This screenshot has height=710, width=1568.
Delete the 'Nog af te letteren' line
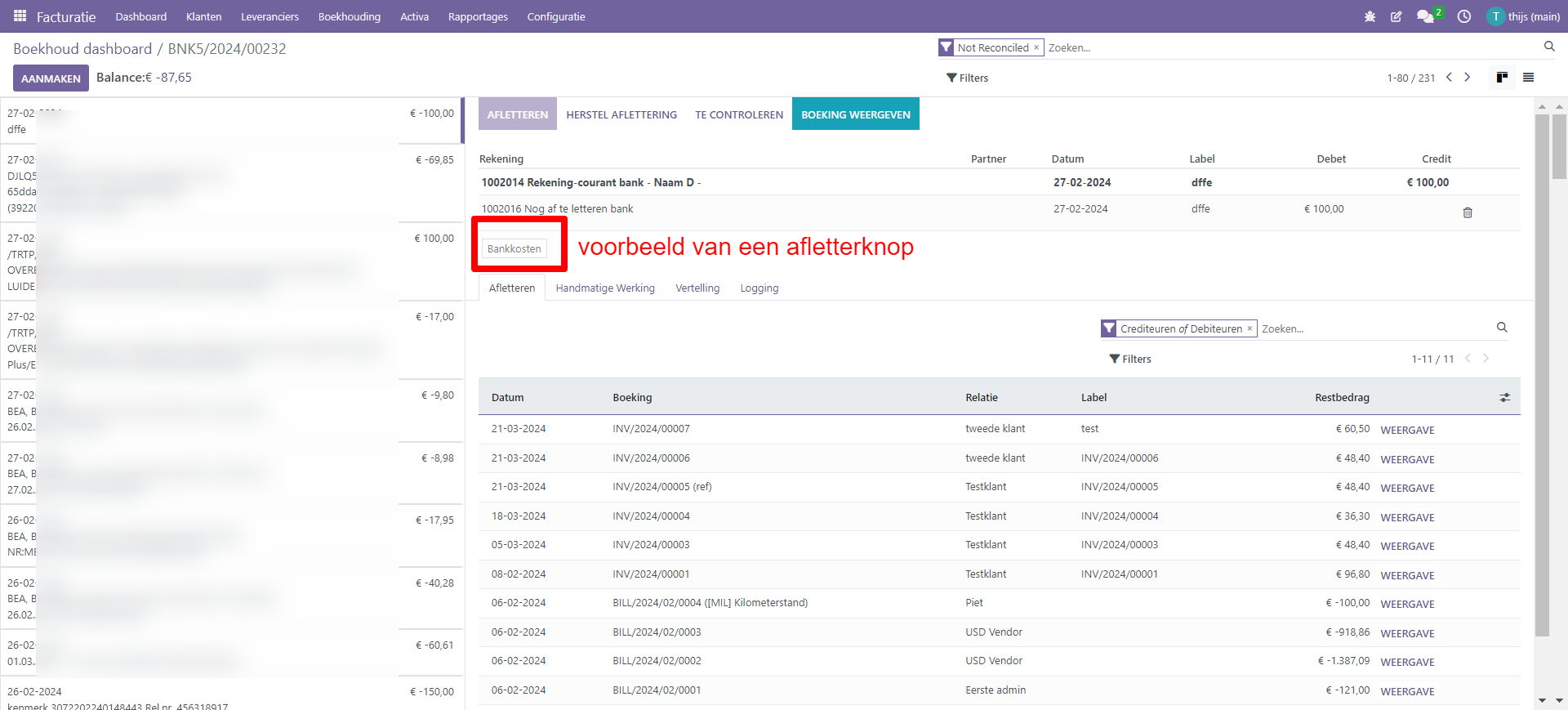1468,212
